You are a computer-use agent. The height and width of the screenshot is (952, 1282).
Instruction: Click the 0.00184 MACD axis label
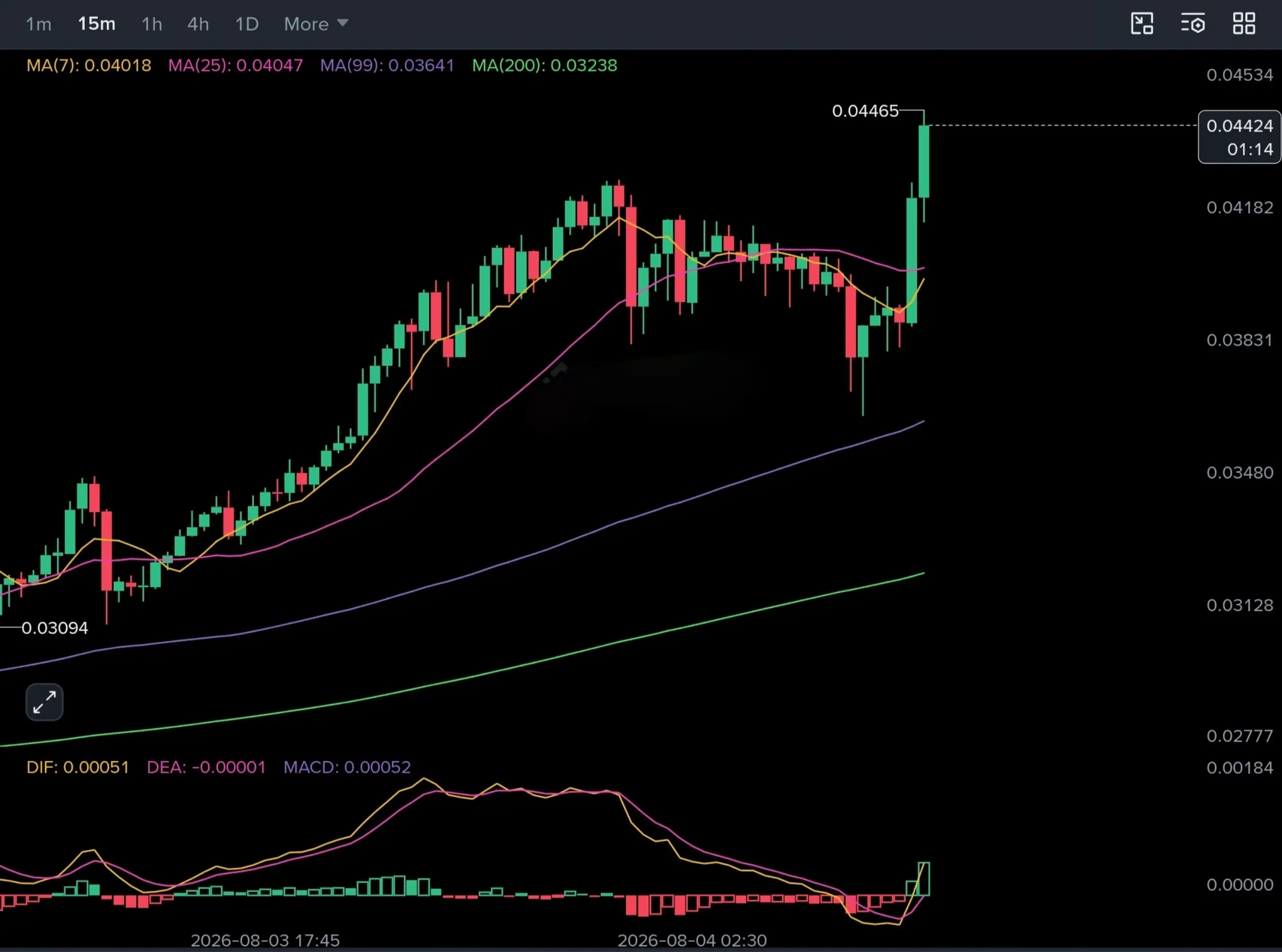coord(1240,768)
